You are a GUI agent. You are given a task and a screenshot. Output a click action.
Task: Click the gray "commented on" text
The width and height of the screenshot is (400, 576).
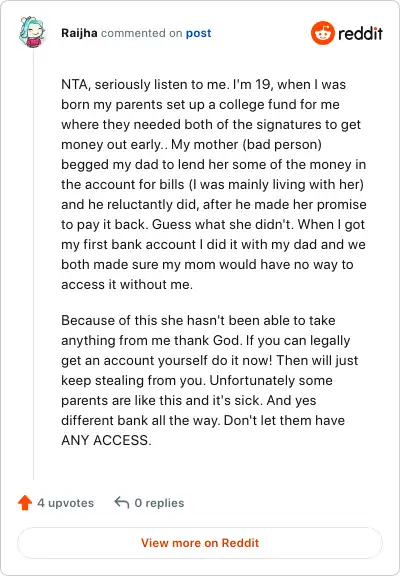coord(142,33)
